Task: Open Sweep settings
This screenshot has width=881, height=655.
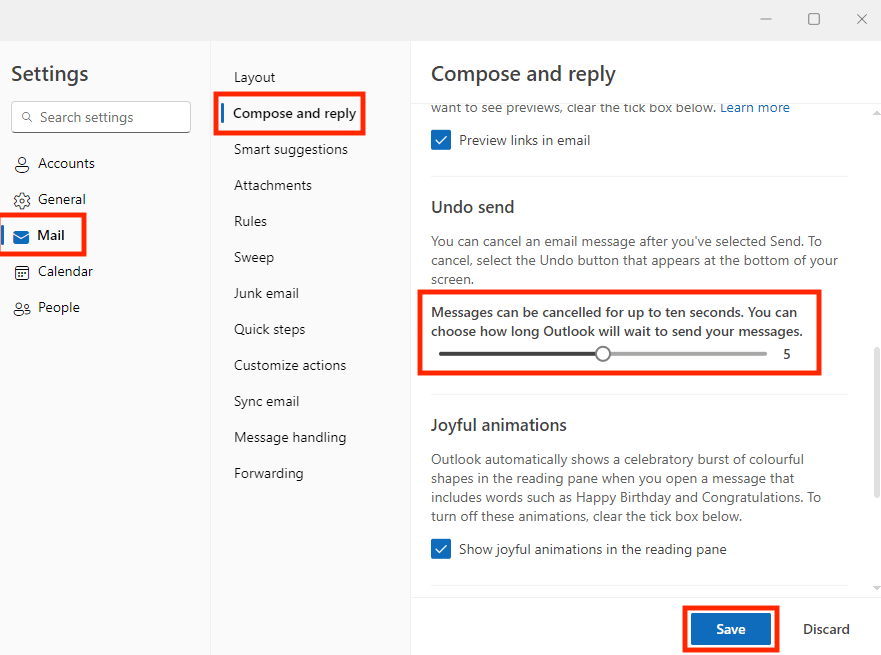Action: point(254,257)
